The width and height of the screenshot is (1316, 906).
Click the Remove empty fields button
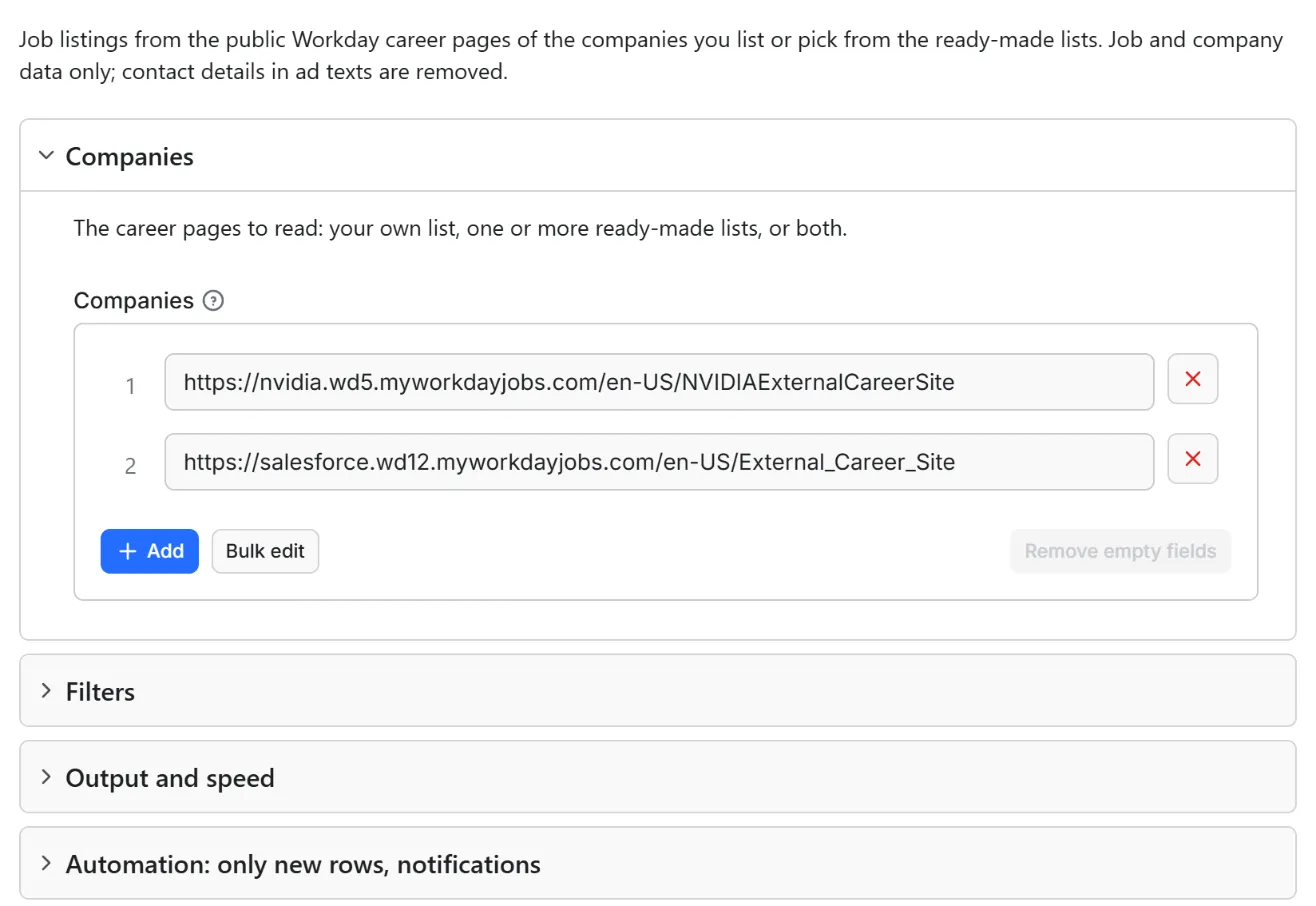click(1120, 551)
